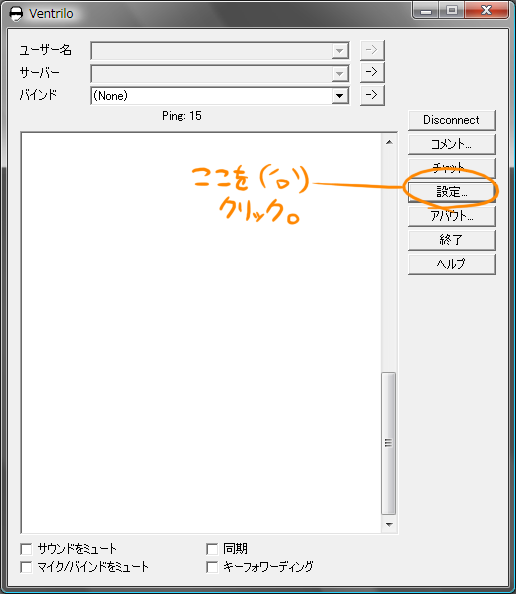The image size is (516, 594).
Task: Toggle the 同期 checkbox
Action: (x=212, y=549)
